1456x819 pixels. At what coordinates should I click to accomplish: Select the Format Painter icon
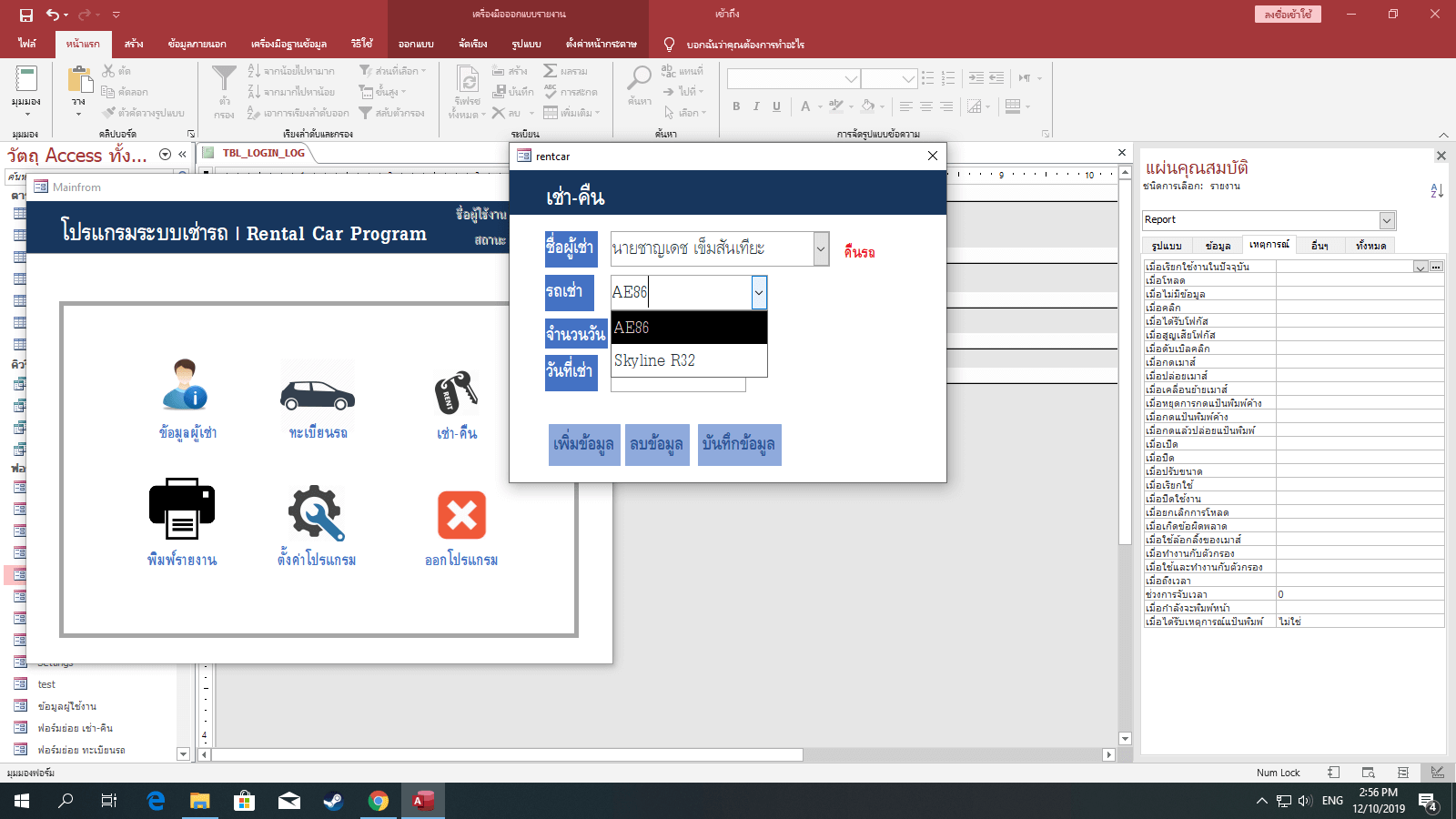[109, 113]
